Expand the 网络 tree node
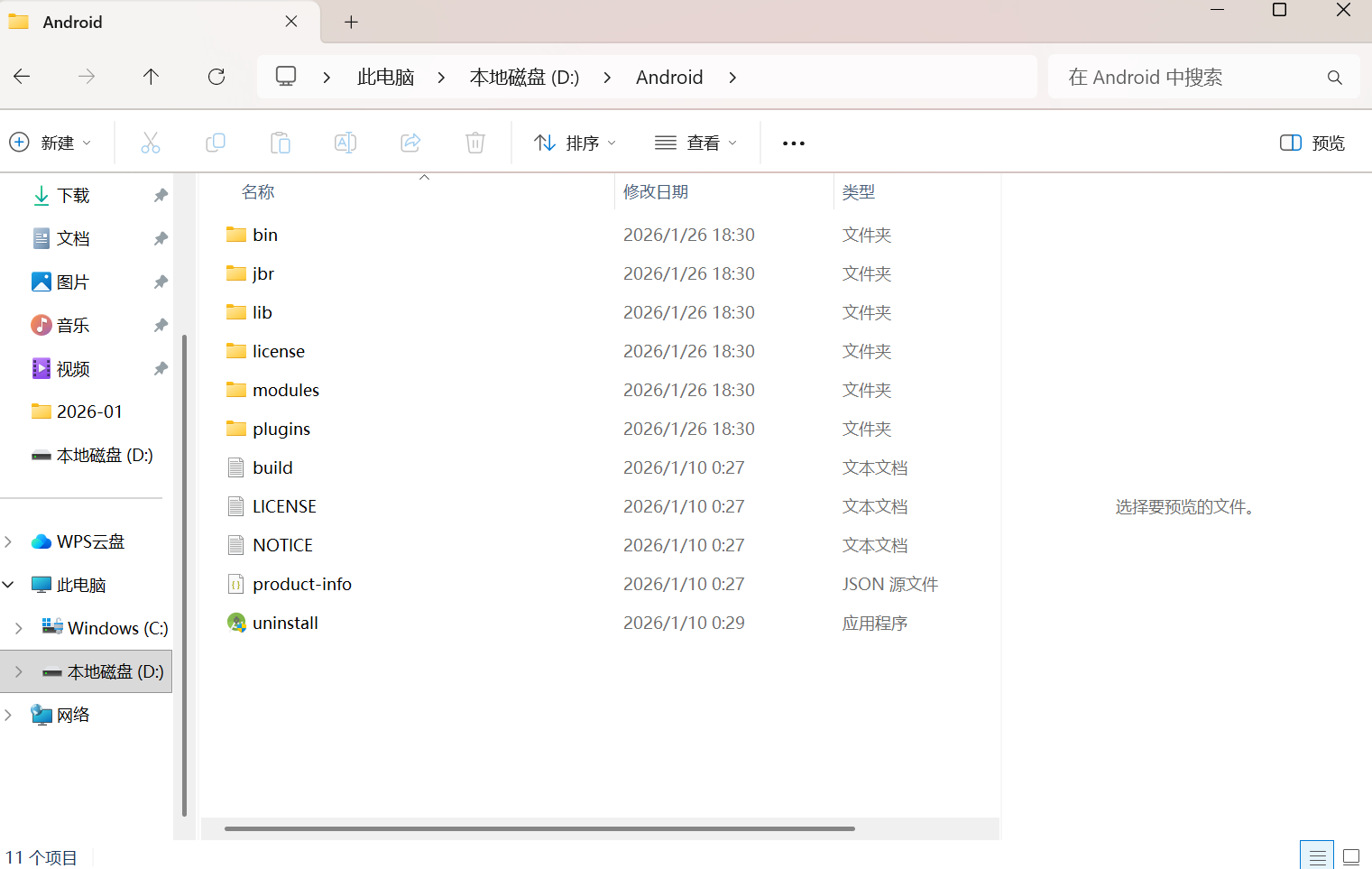Image resolution: width=1372 pixels, height=869 pixels. [x=8, y=715]
